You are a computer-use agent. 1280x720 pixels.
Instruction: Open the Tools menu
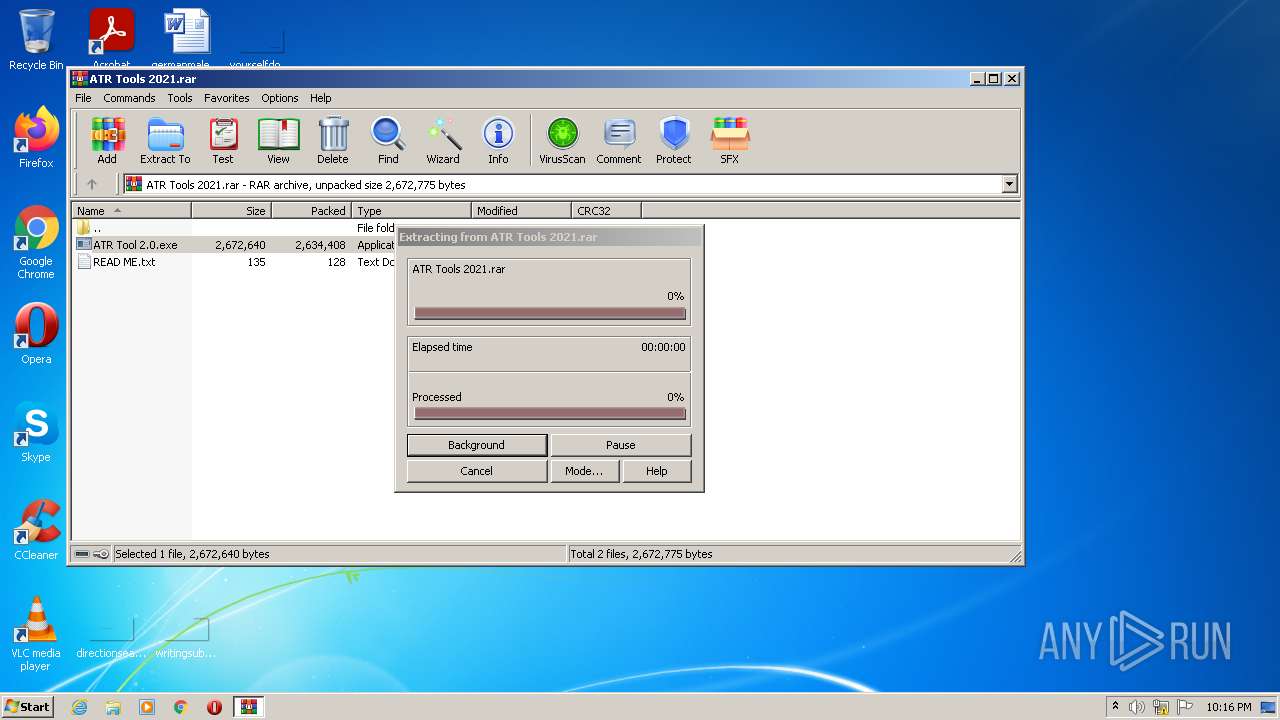(180, 98)
